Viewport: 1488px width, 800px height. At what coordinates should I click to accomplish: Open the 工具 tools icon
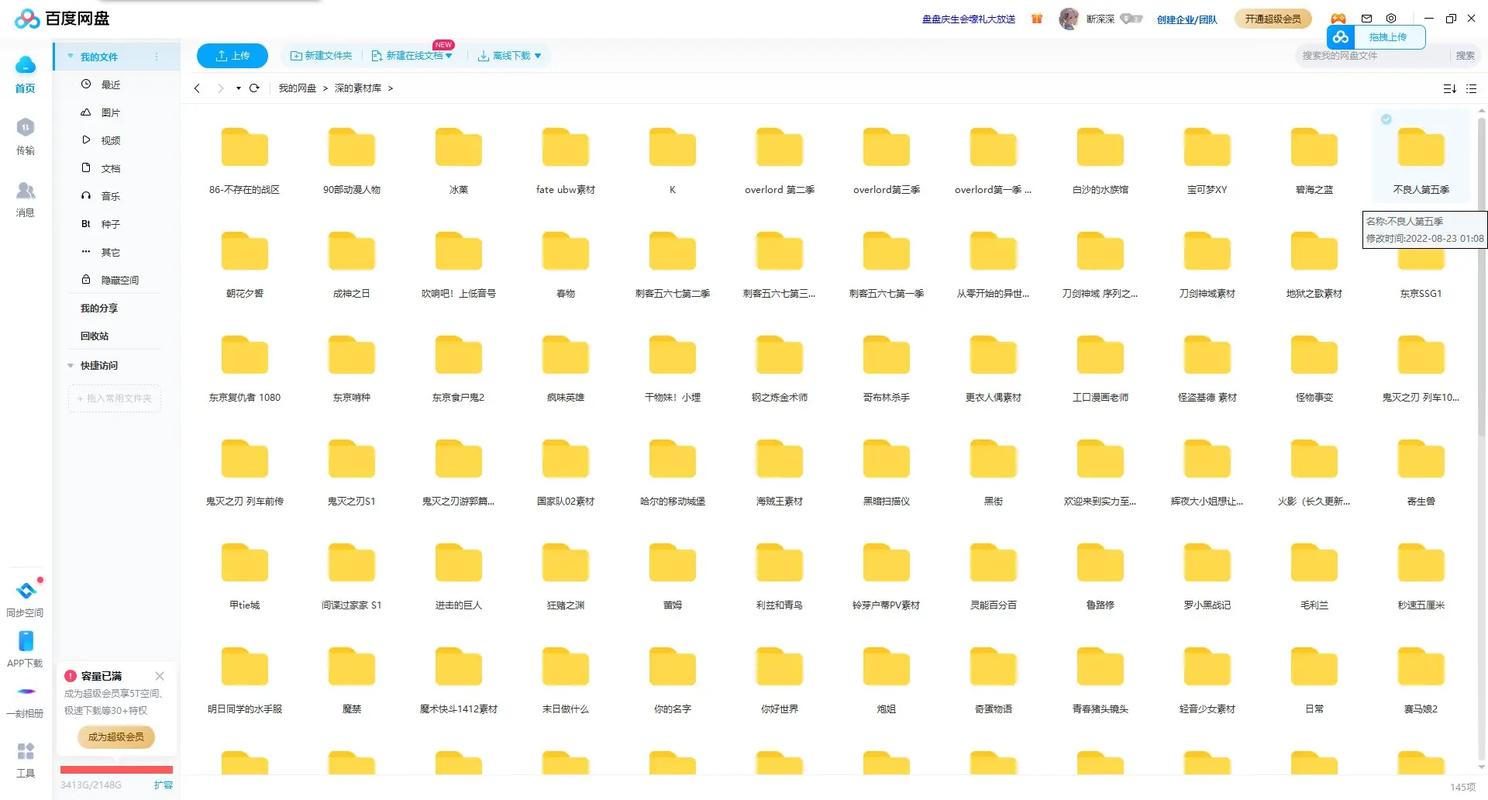tap(25, 752)
